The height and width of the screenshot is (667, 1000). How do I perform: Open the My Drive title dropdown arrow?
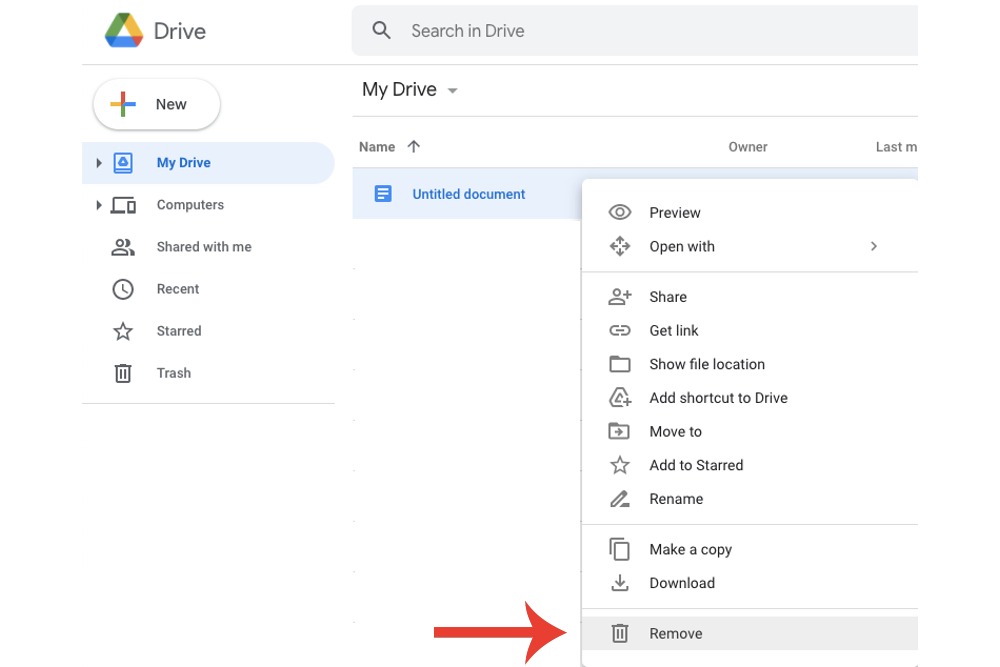452,91
